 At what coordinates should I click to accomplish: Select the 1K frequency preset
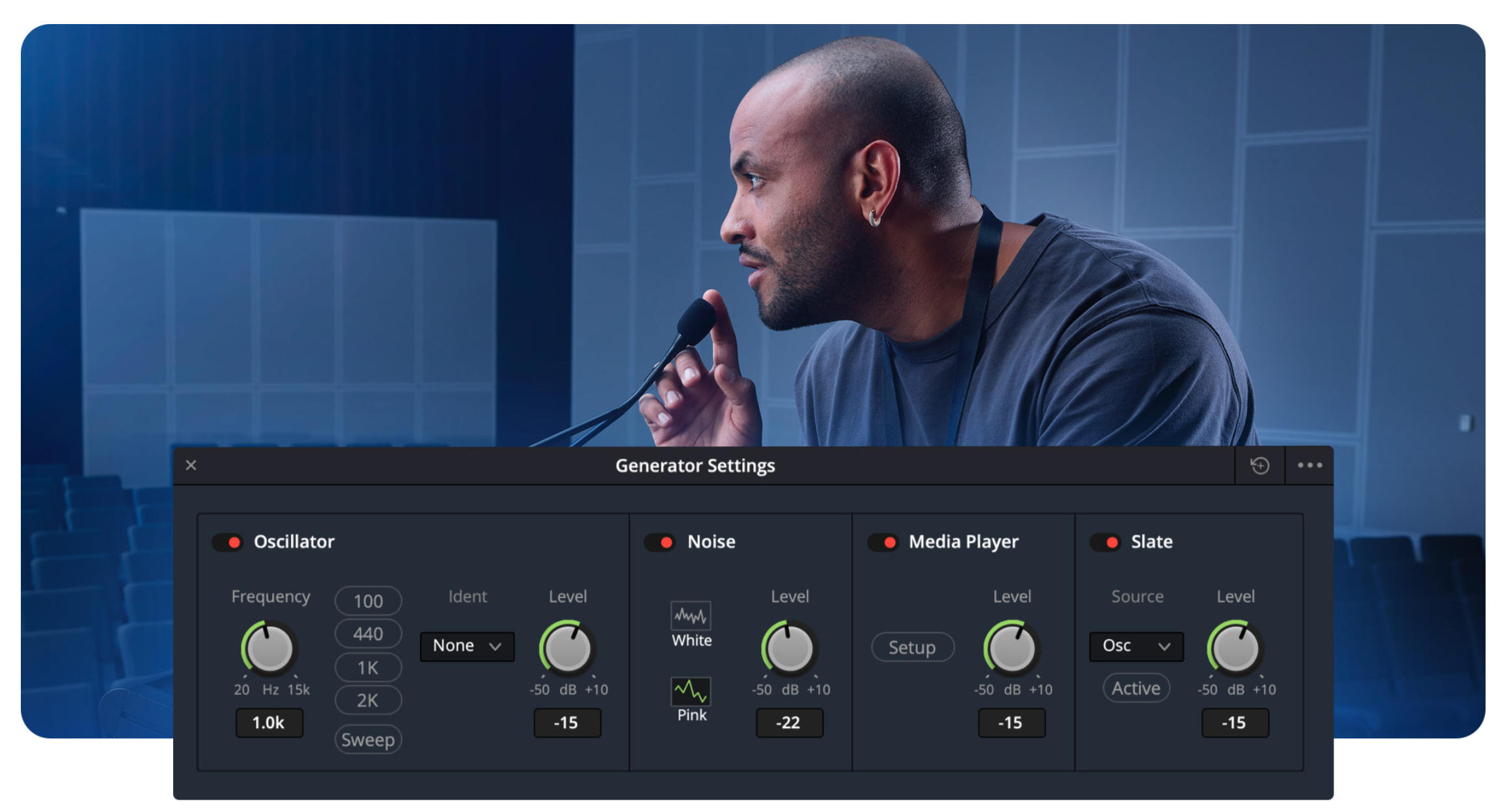coord(368,668)
